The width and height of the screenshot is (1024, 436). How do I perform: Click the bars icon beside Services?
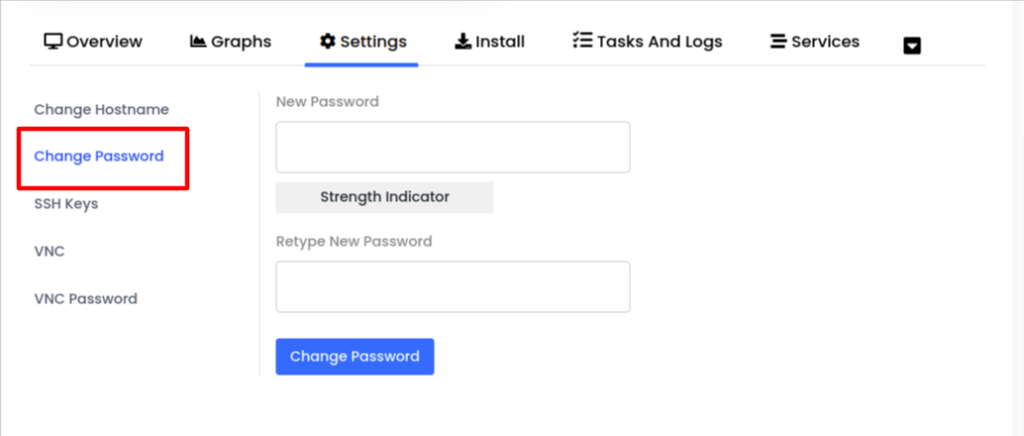tap(778, 42)
